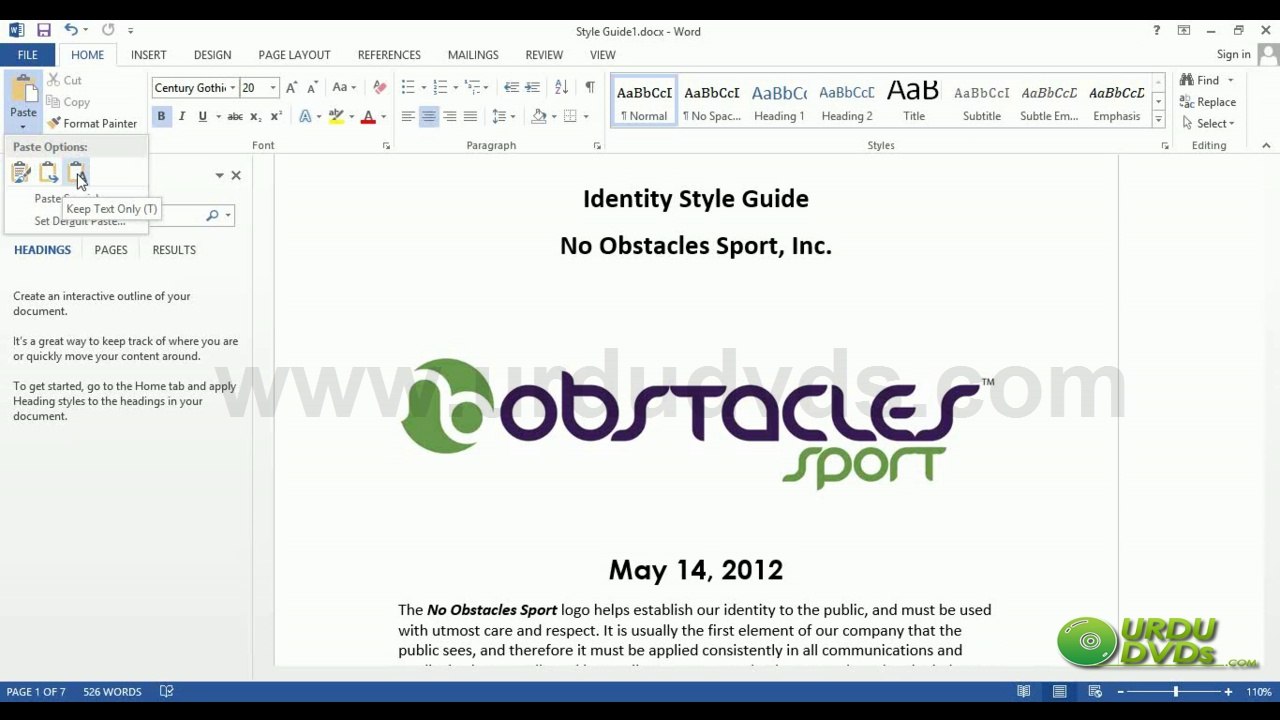Click the Keep Text Only paste option
1280x720 pixels.
point(76,173)
